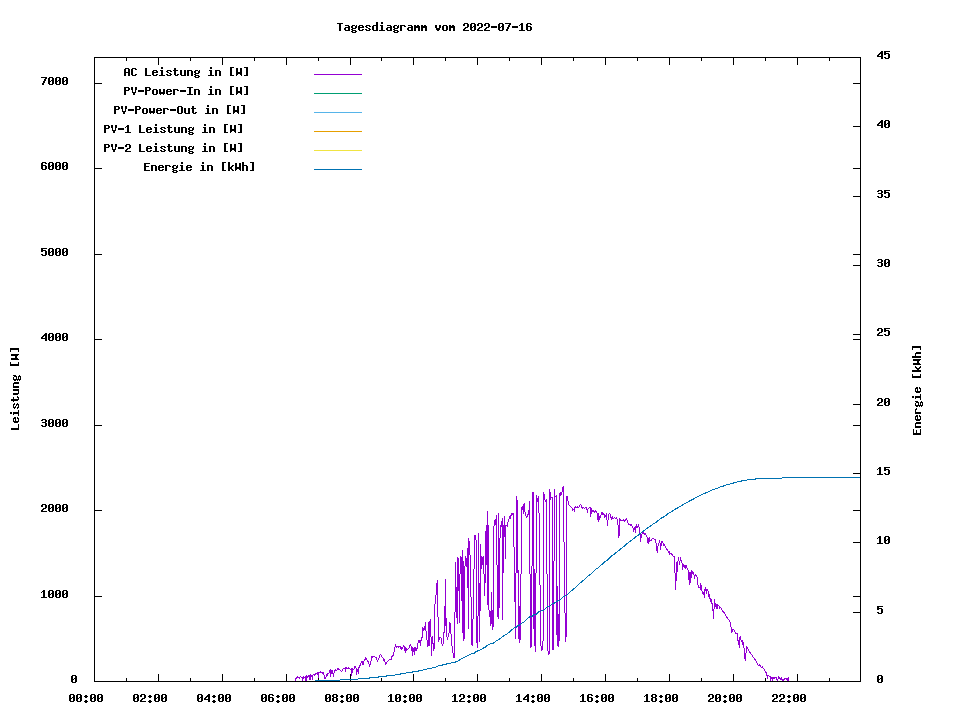Image resolution: width=960 pixels, height=720 pixels.
Task: Click the blue PV-Power-Out legend line sample
Action: pyautogui.click(x=337, y=112)
